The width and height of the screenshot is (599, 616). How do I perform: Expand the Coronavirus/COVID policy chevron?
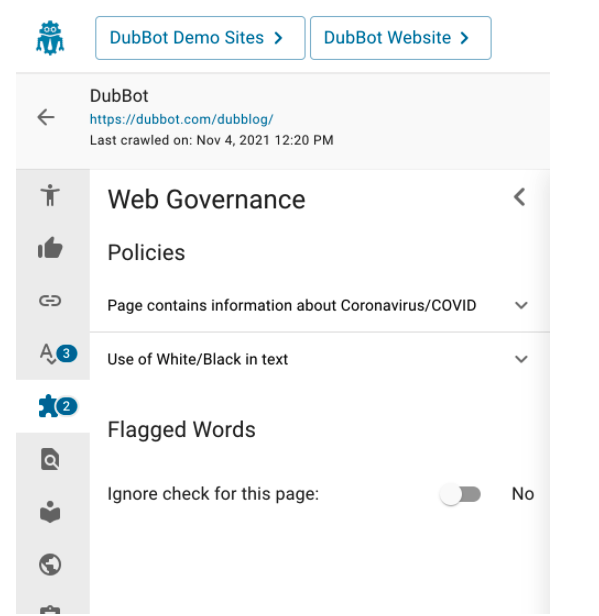point(521,305)
